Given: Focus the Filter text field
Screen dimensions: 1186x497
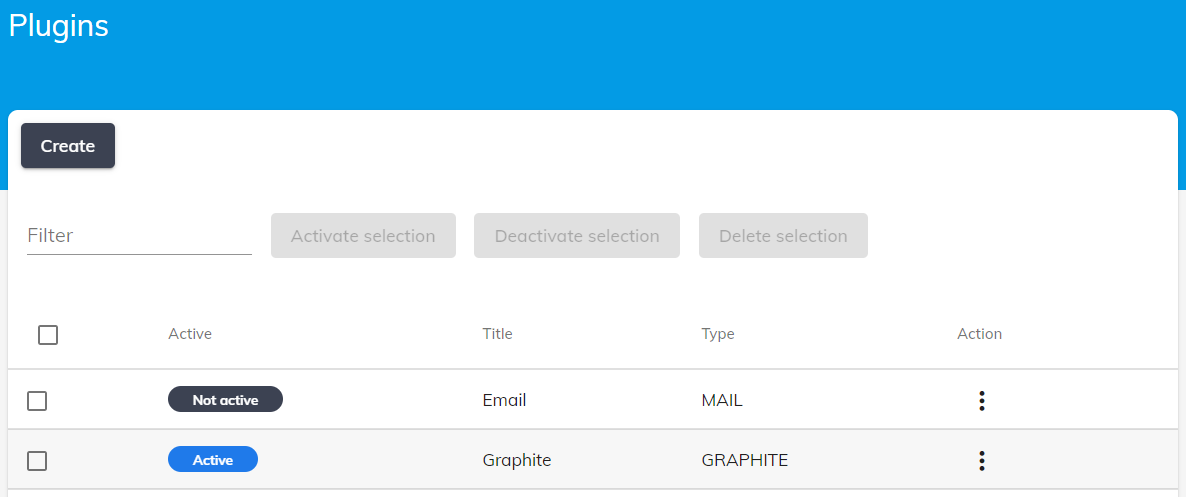Looking at the screenshot, I should coord(139,236).
